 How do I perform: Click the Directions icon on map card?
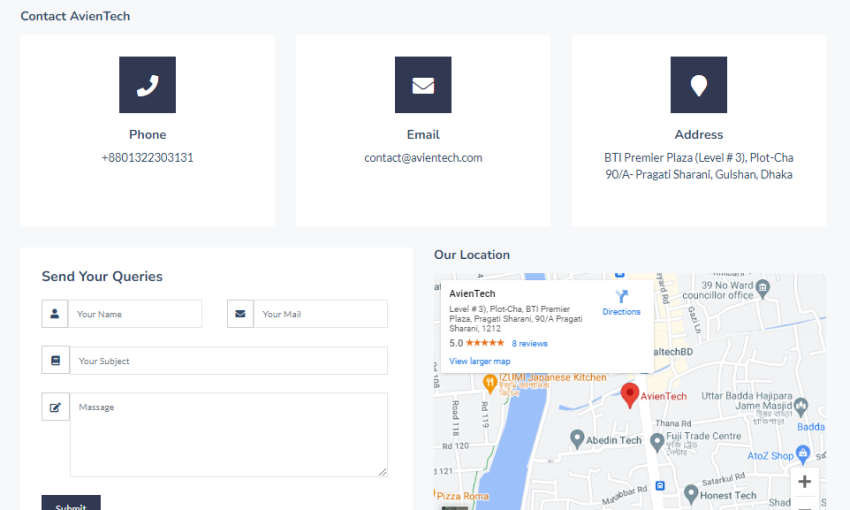pos(621,297)
